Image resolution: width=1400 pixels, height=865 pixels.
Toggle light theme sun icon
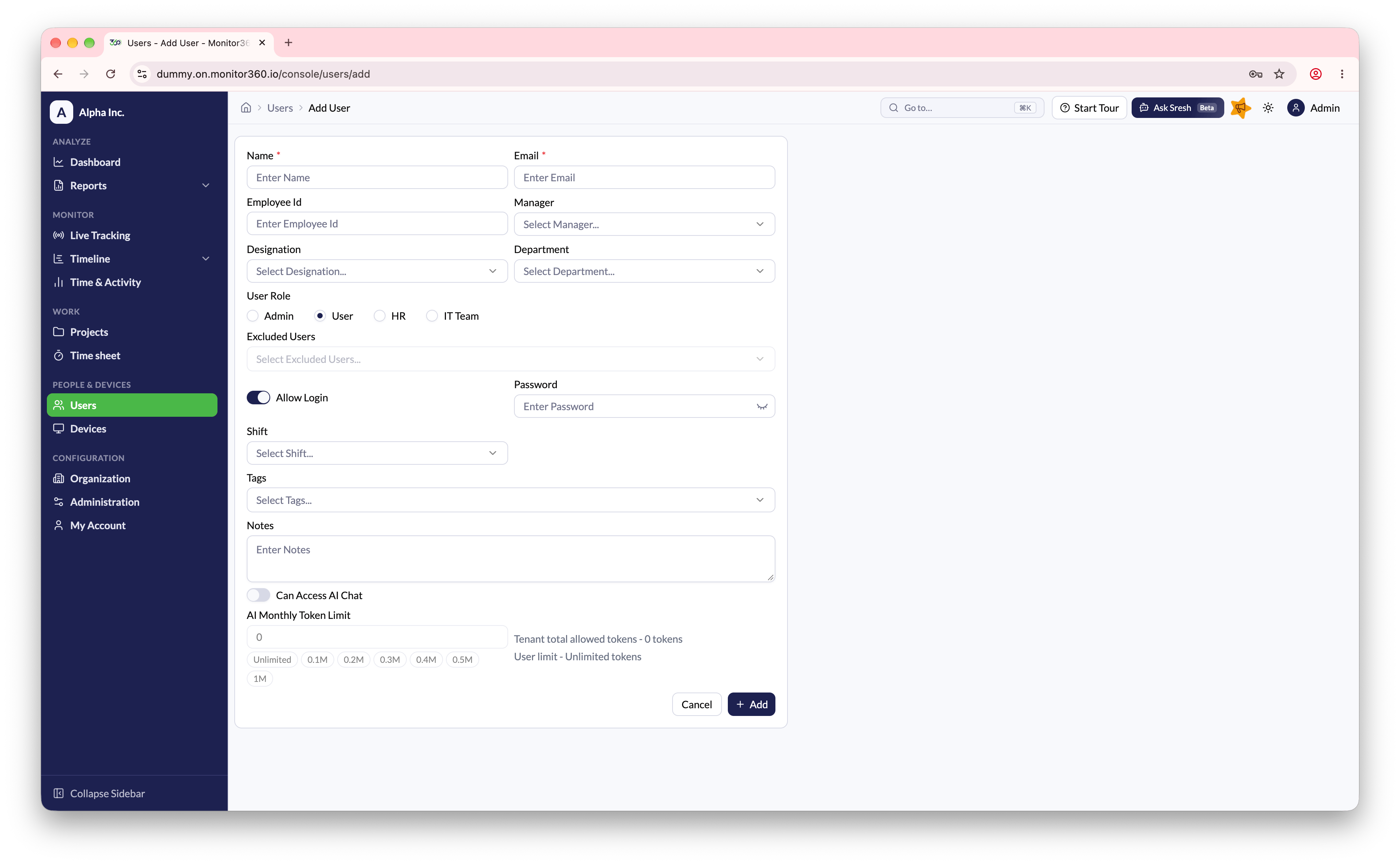(1268, 108)
